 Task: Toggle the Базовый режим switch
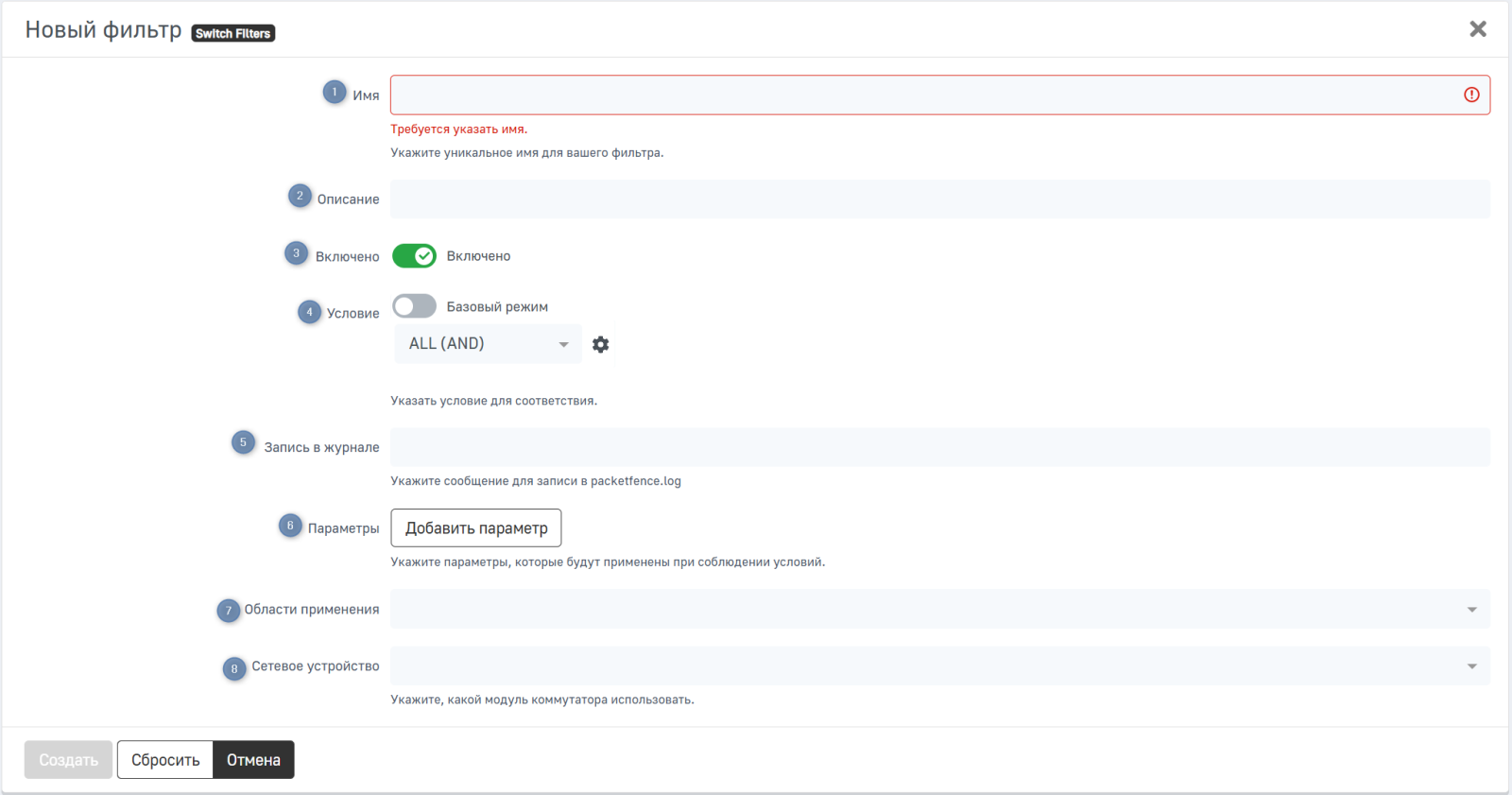coord(414,306)
